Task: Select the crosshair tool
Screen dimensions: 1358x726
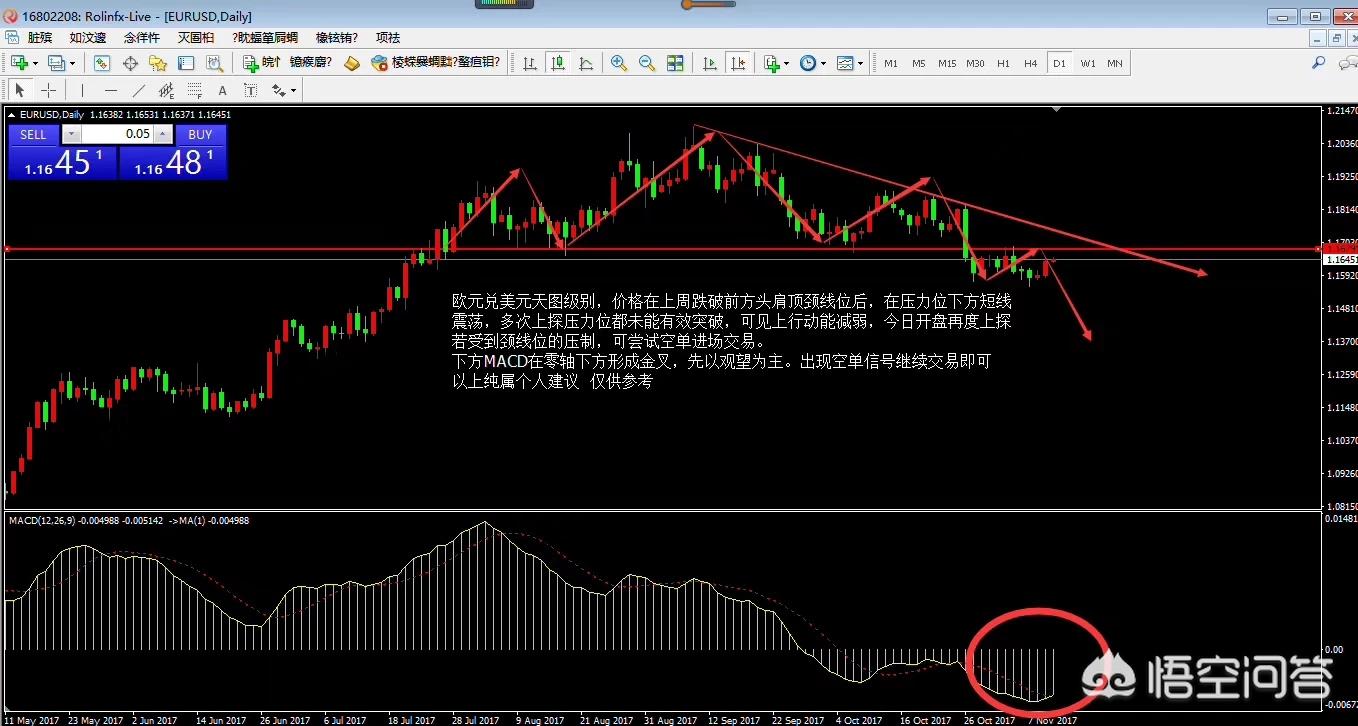Action: pos(48,90)
